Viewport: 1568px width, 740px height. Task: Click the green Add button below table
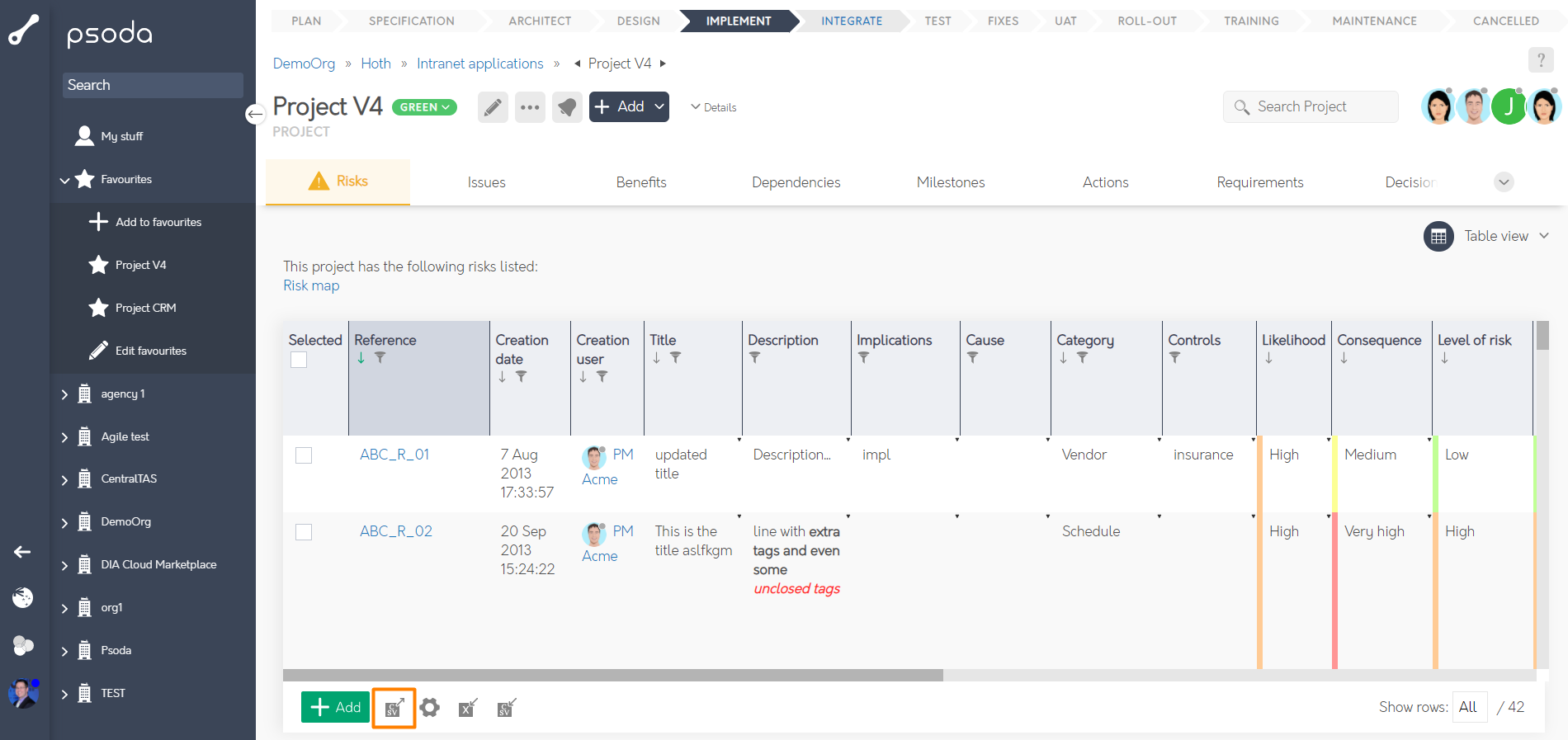click(x=335, y=707)
